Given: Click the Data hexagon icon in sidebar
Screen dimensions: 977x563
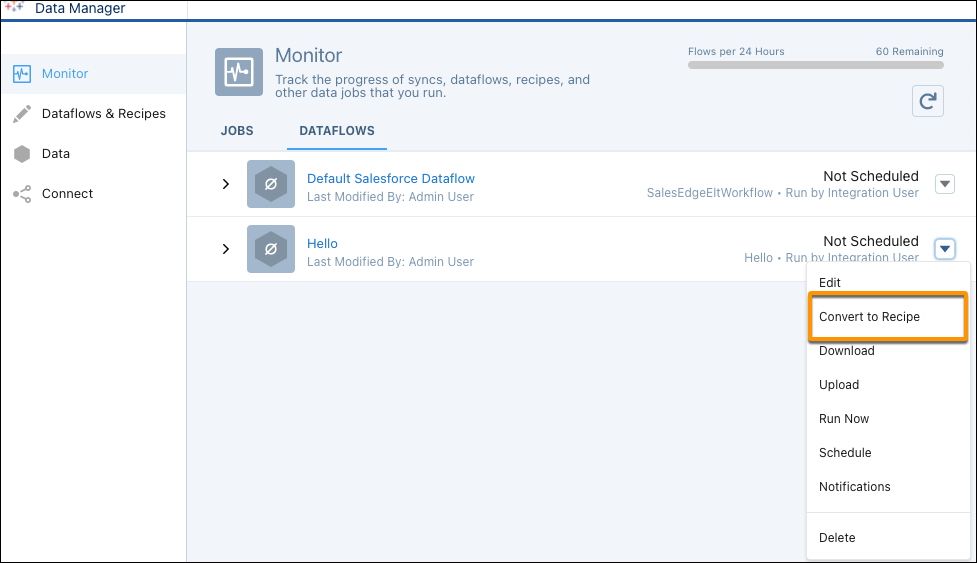Looking at the screenshot, I should (x=22, y=154).
